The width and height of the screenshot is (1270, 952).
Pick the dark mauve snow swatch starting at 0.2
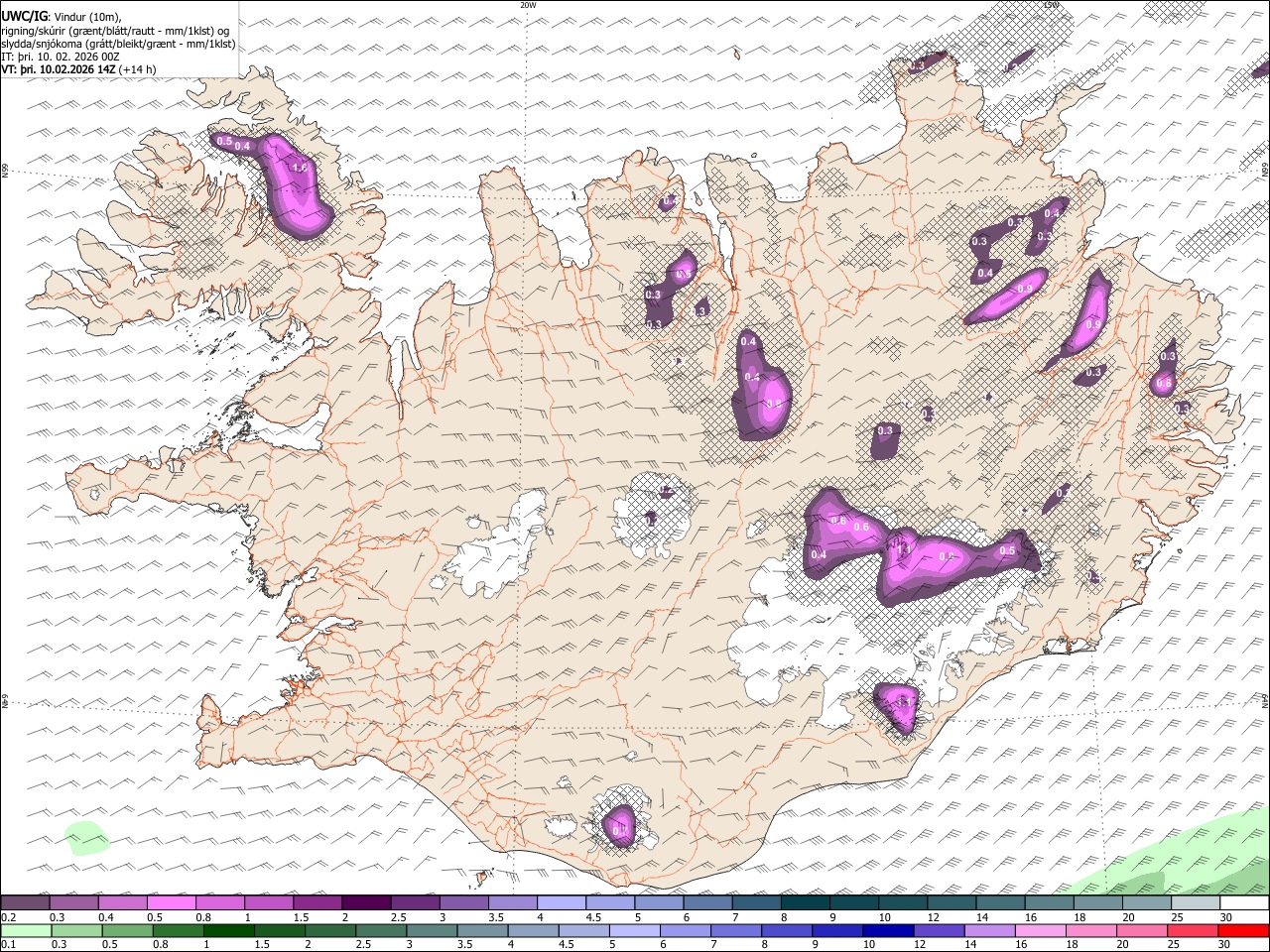tap(25, 902)
